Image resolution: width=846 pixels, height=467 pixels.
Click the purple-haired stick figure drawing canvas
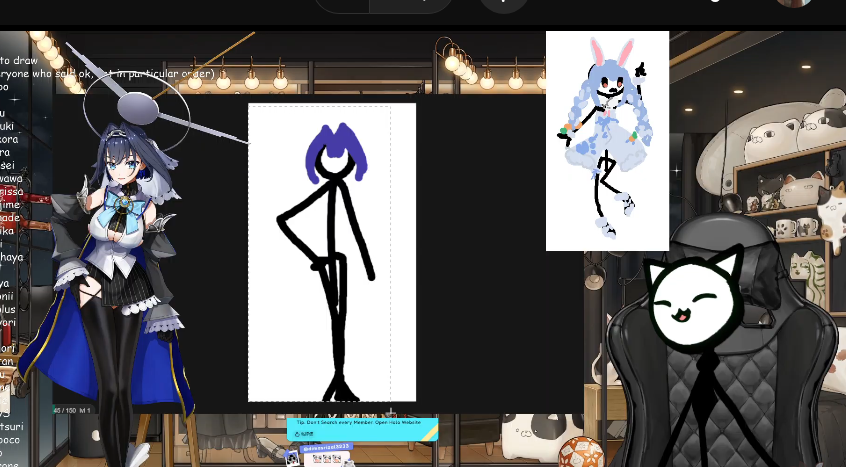[332, 252]
